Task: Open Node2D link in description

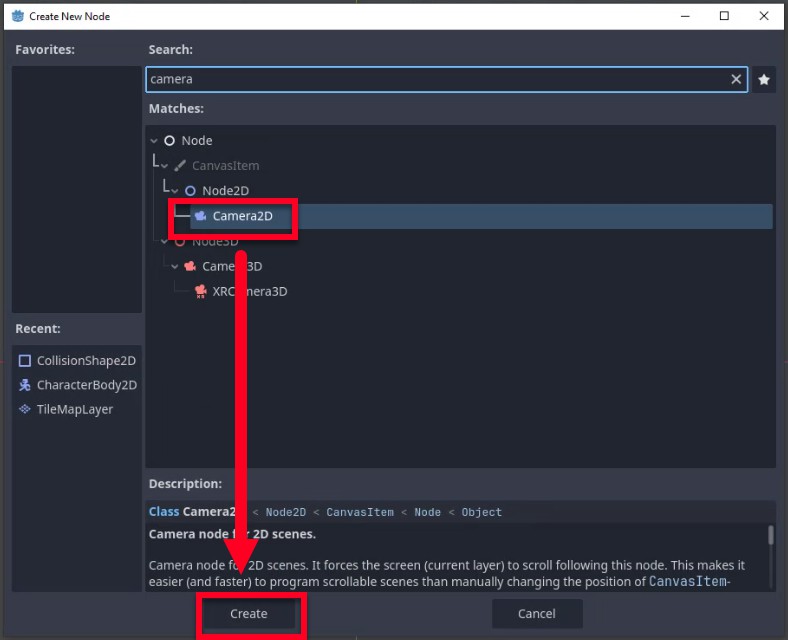Action: click(x=285, y=512)
